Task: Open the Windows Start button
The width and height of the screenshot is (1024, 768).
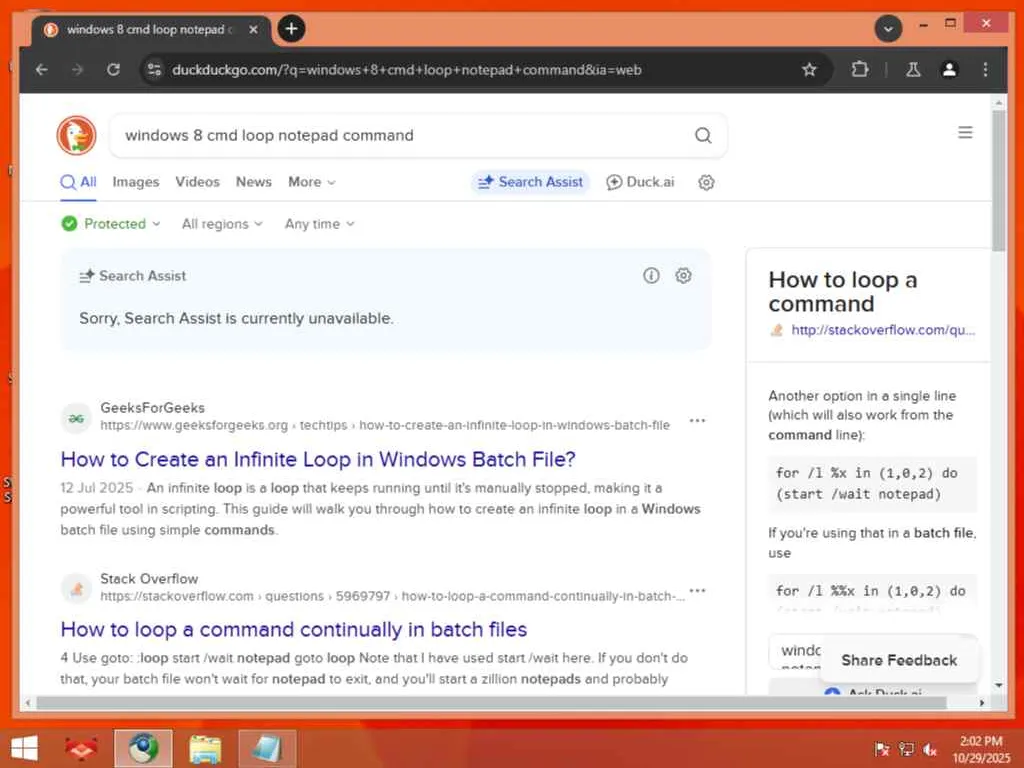Action: pyautogui.click(x=24, y=748)
